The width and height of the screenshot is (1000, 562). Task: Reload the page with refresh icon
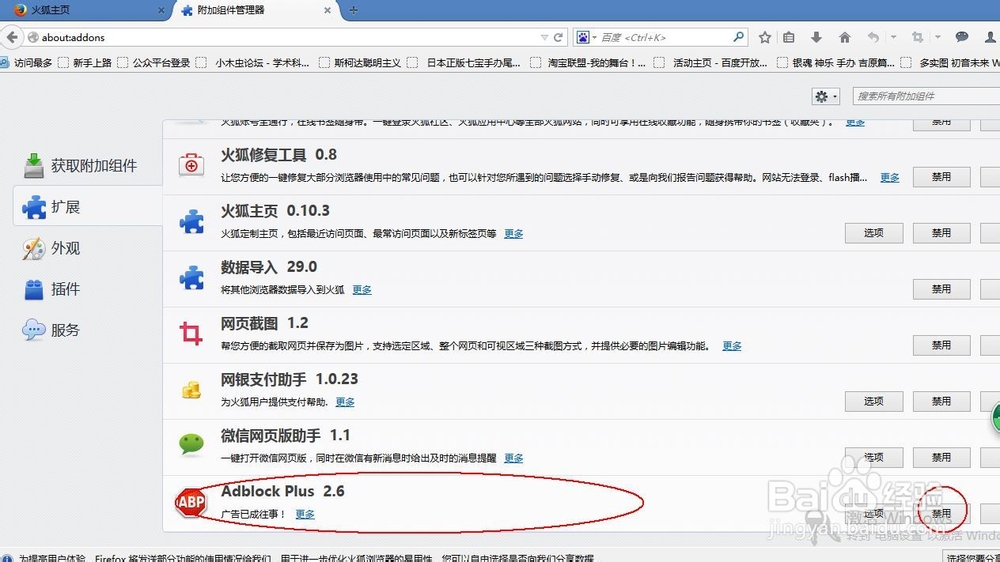[x=558, y=38]
